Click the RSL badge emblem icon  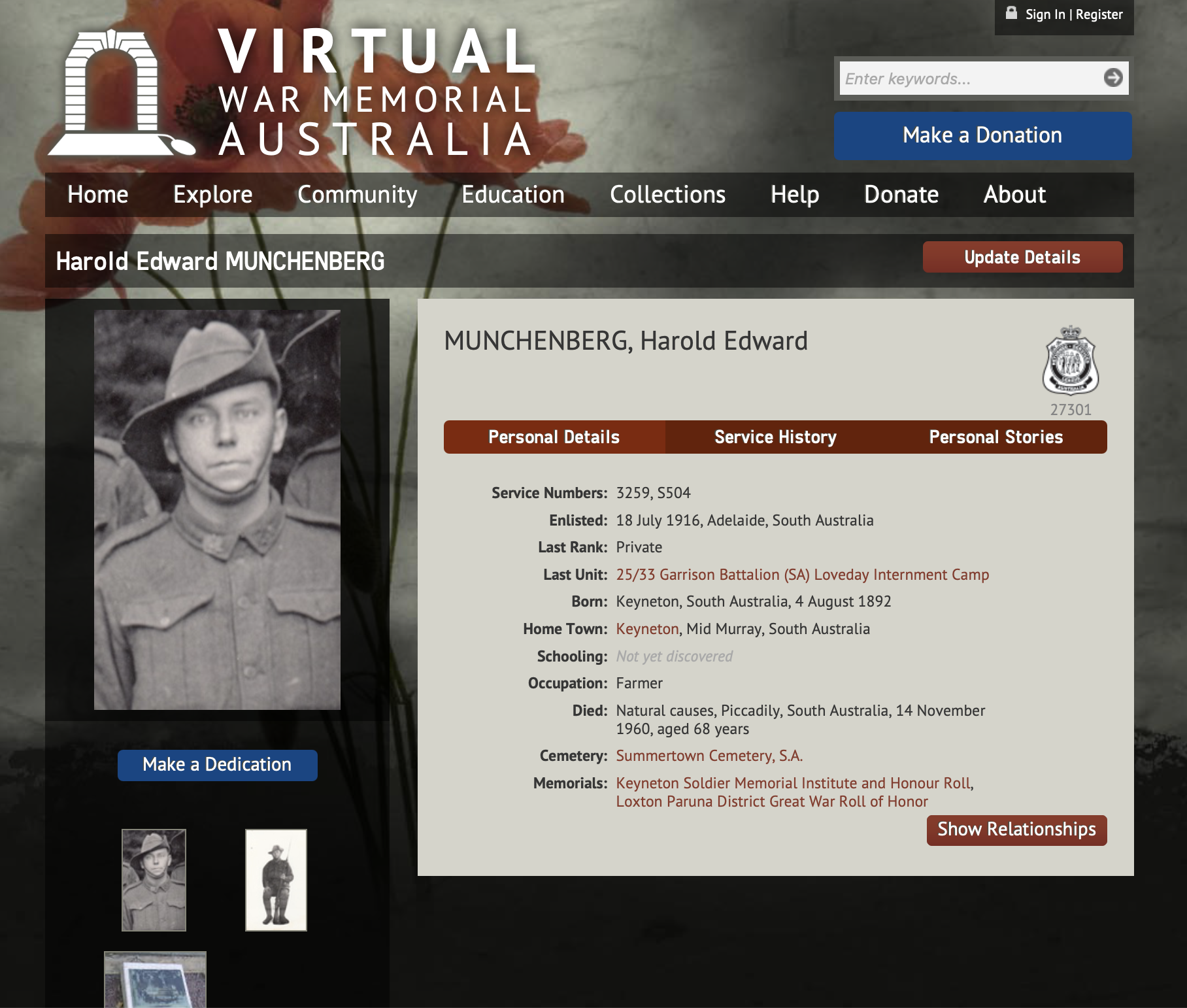click(x=1070, y=360)
